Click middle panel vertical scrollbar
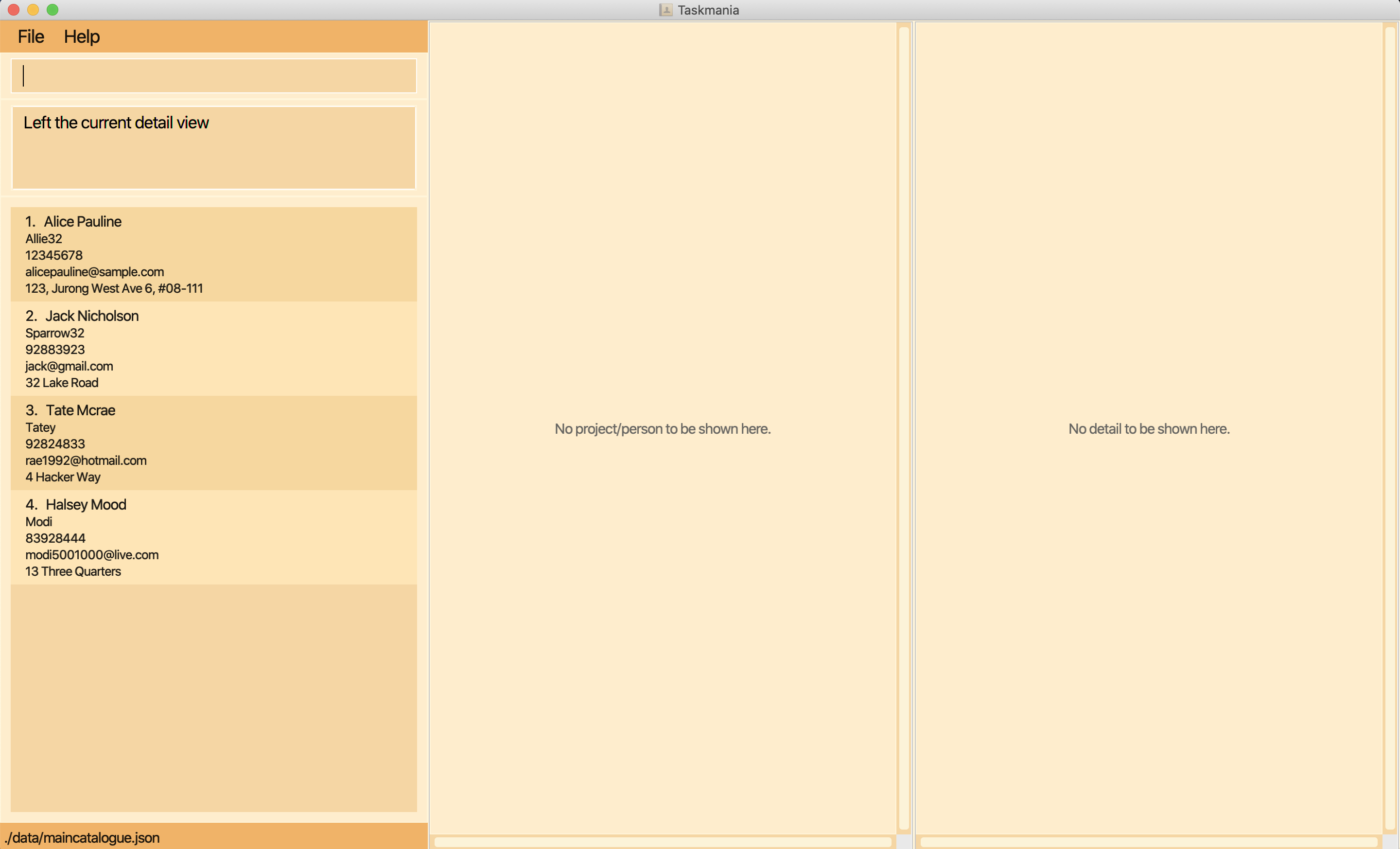 (x=904, y=428)
